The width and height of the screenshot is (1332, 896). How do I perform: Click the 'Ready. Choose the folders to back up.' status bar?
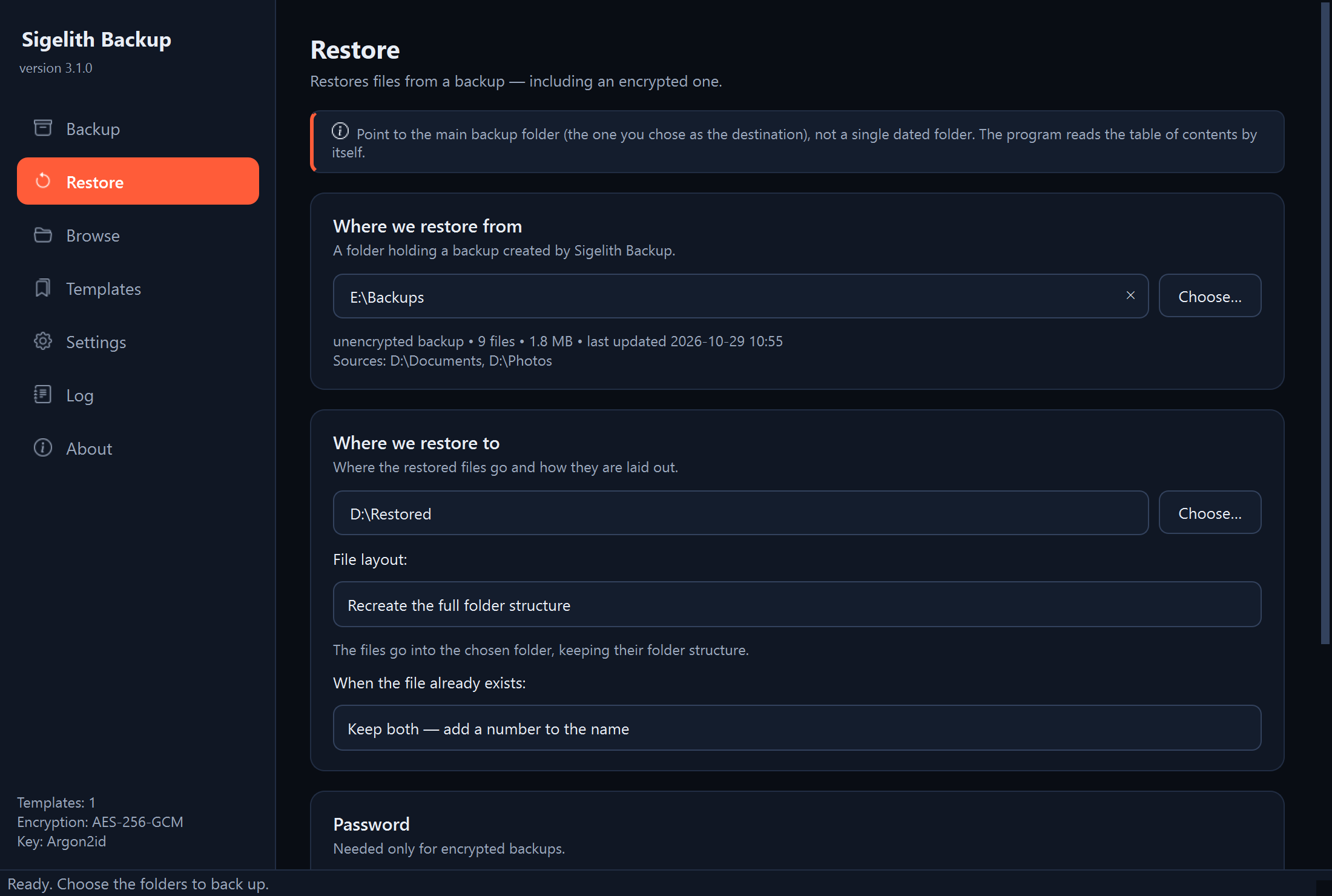pyautogui.click(x=138, y=884)
